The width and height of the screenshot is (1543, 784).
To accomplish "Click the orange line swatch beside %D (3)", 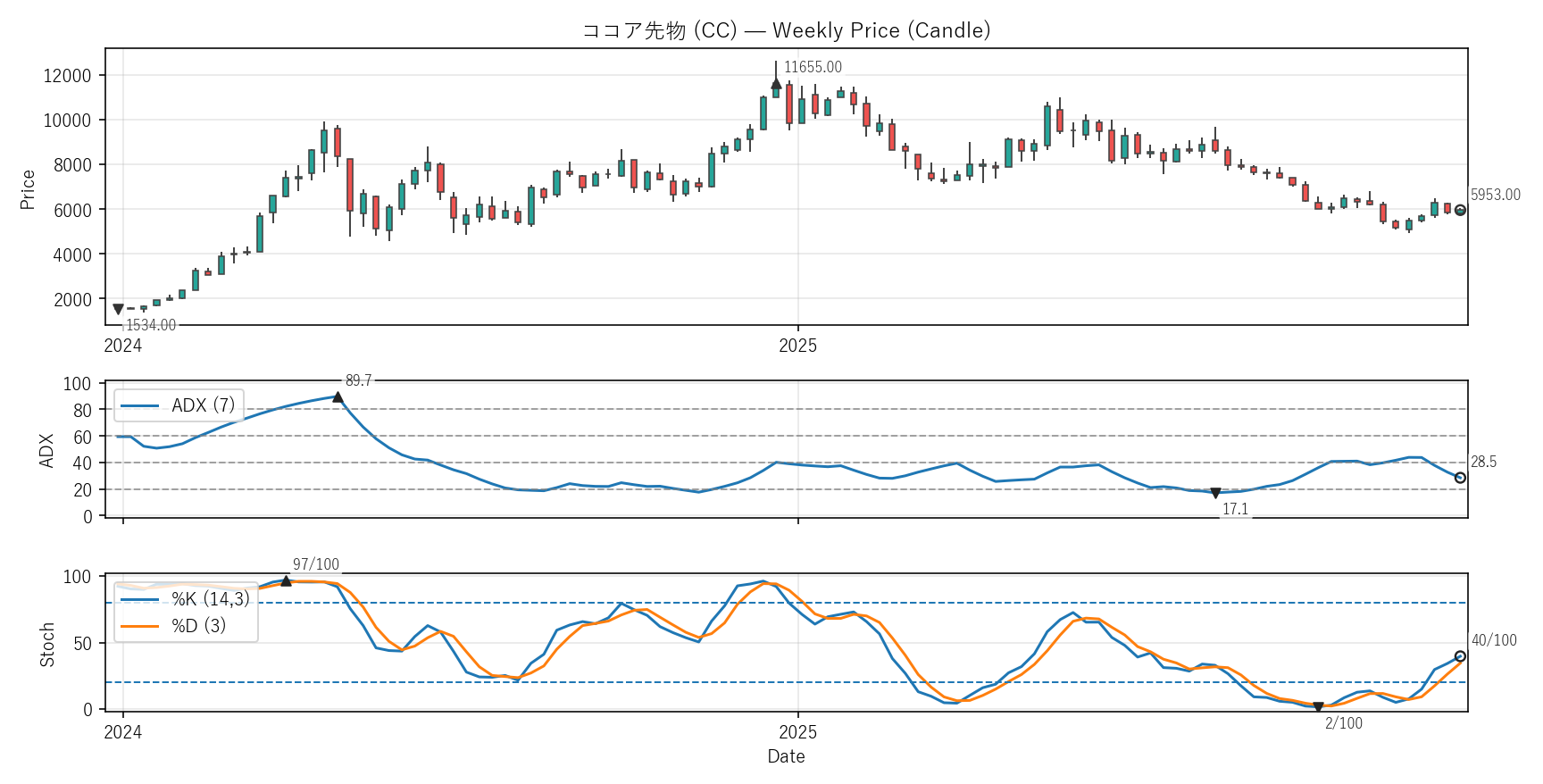I will 139,626.
